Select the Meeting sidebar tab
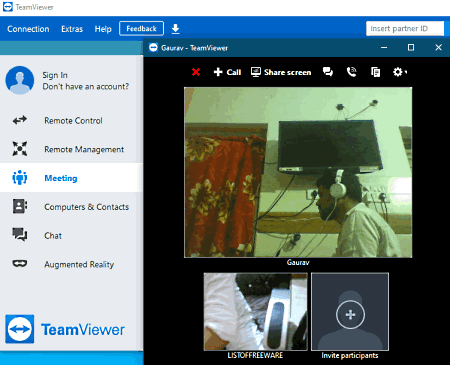 [71, 178]
